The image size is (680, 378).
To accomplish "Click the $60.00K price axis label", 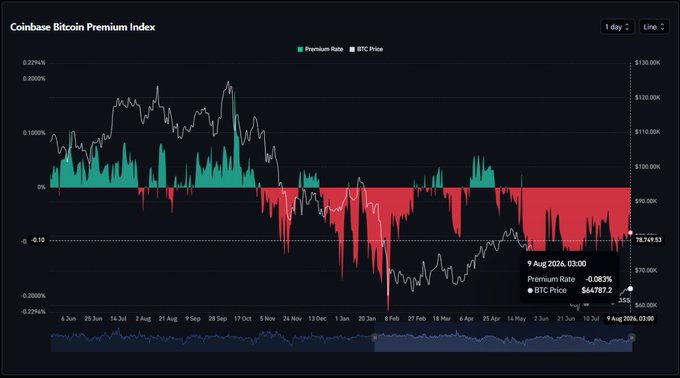I will (x=646, y=305).
